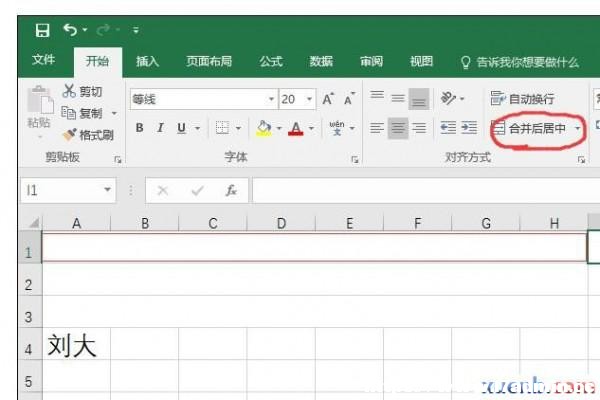Click the font size box showing 20
The width and height of the screenshot is (600, 400).
[291, 99]
